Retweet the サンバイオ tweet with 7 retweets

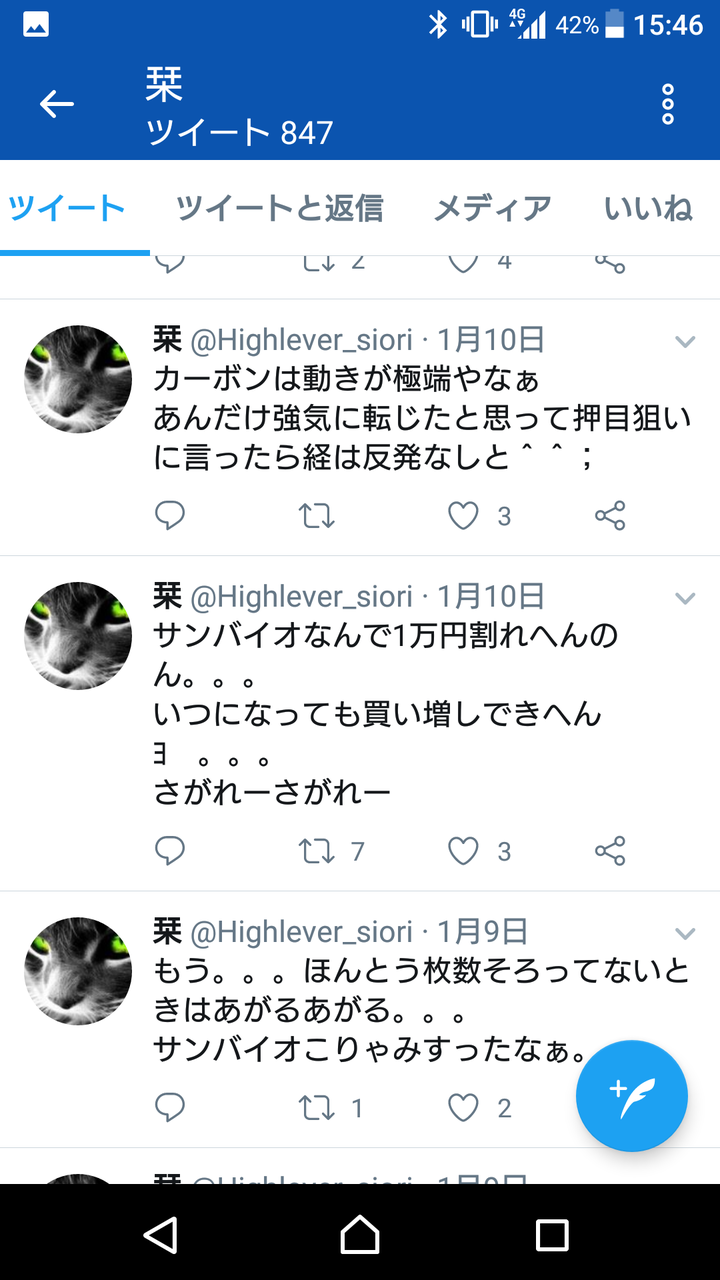coord(317,851)
